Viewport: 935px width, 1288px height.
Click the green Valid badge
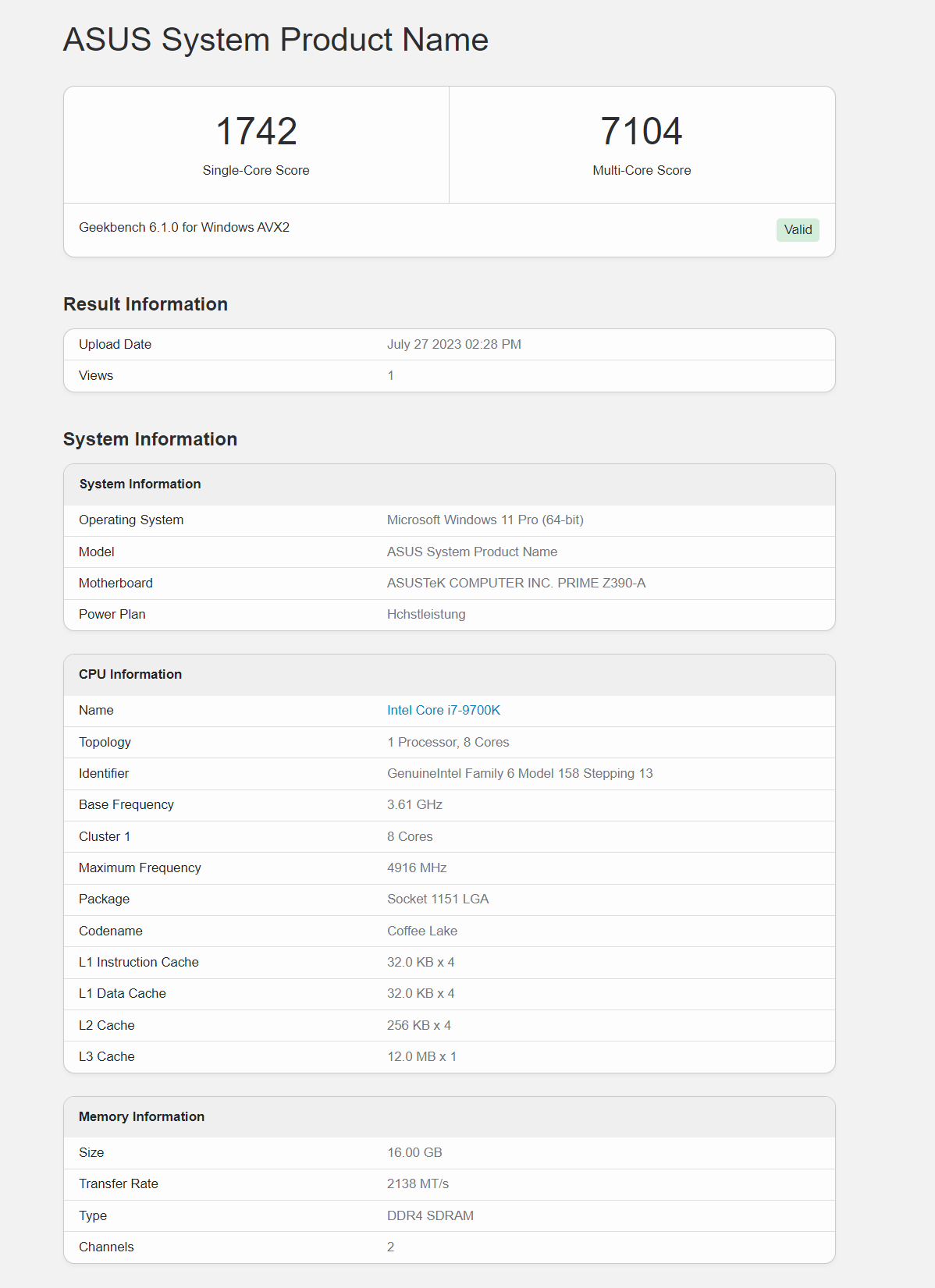click(798, 229)
